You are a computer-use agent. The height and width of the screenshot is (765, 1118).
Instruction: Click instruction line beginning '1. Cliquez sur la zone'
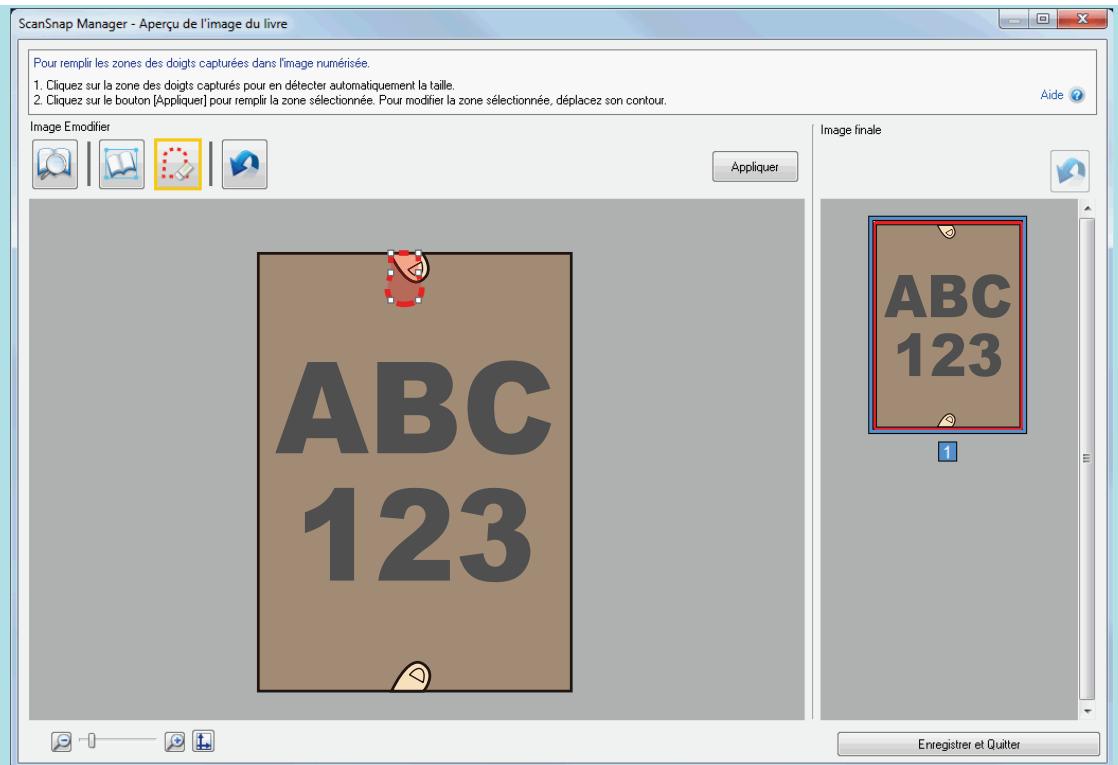[x=244, y=85]
